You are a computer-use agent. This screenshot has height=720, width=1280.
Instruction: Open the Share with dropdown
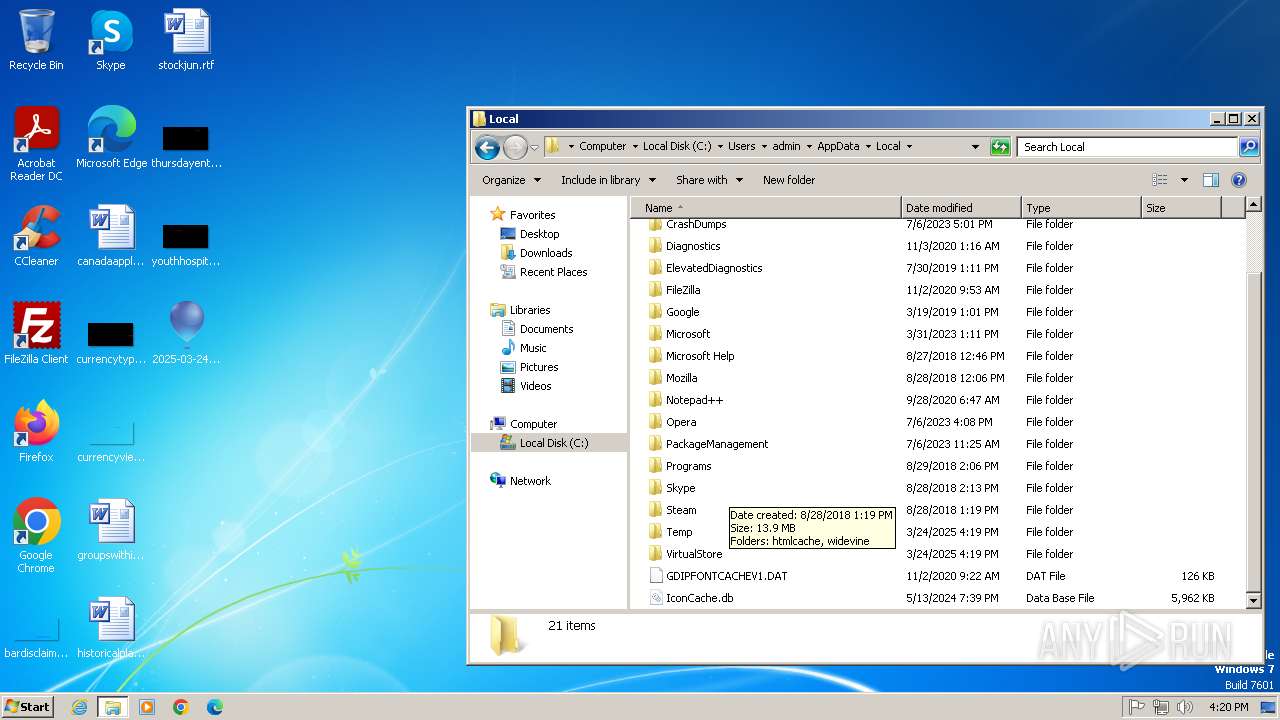pos(709,180)
